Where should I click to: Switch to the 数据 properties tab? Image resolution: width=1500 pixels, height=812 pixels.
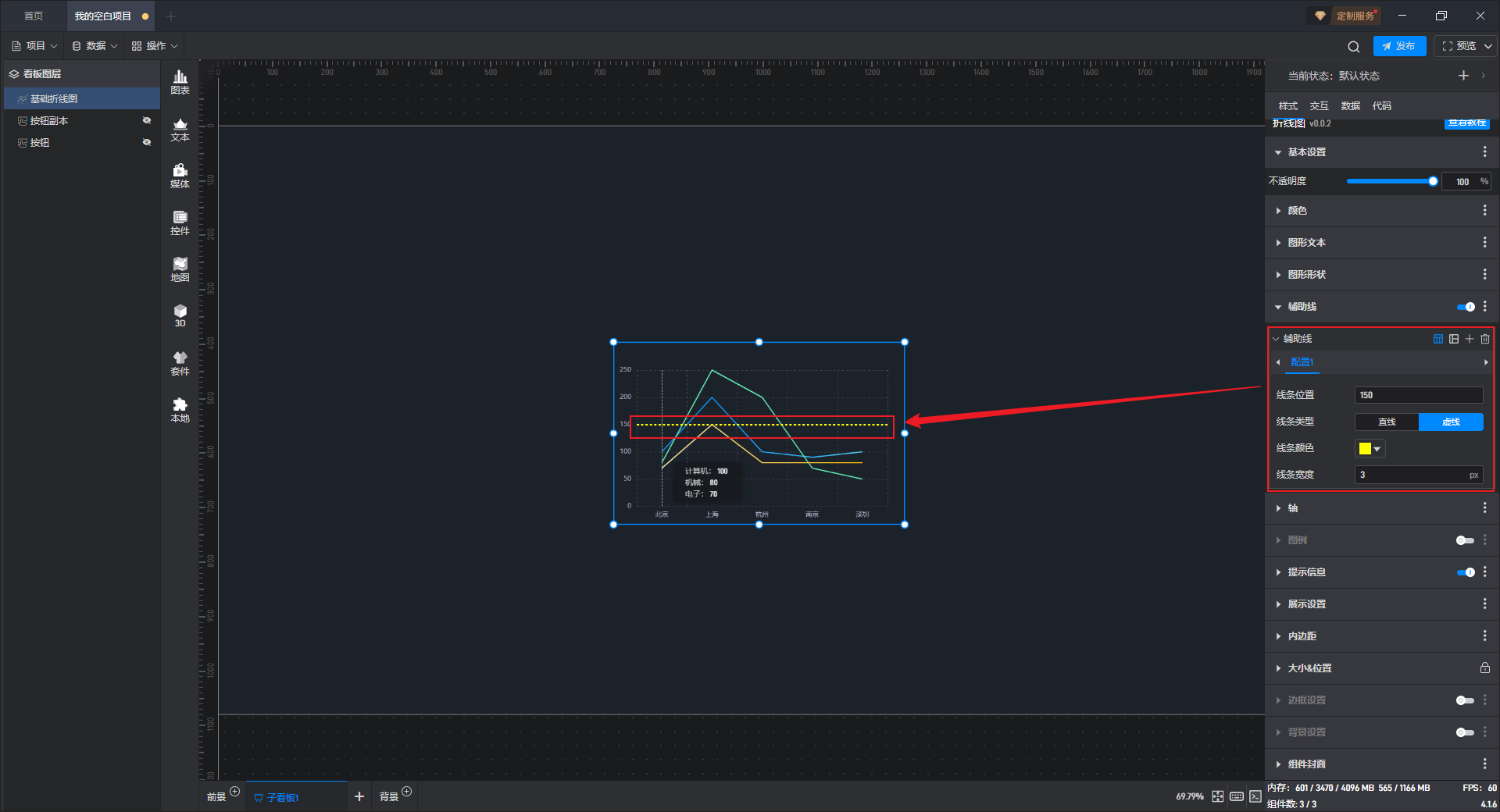(1350, 105)
